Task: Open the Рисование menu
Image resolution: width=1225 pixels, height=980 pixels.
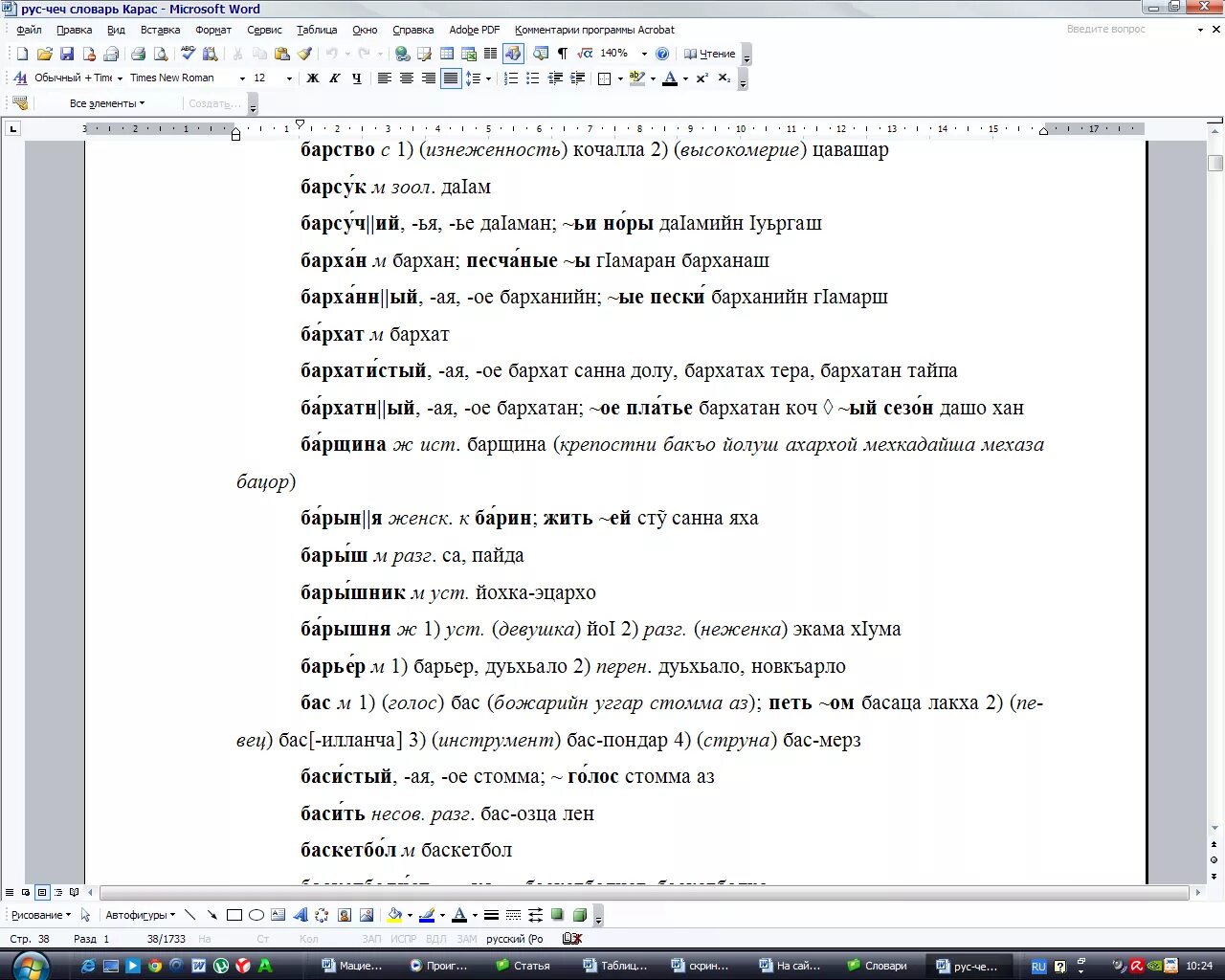Action: click(41, 915)
